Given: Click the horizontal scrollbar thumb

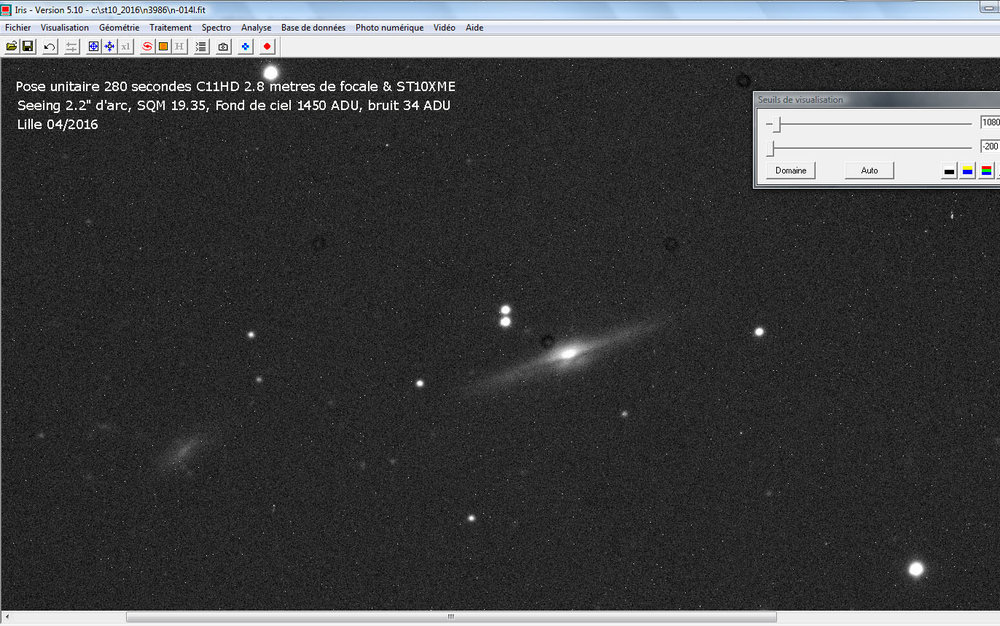Looking at the screenshot, I should pos(451,617).
